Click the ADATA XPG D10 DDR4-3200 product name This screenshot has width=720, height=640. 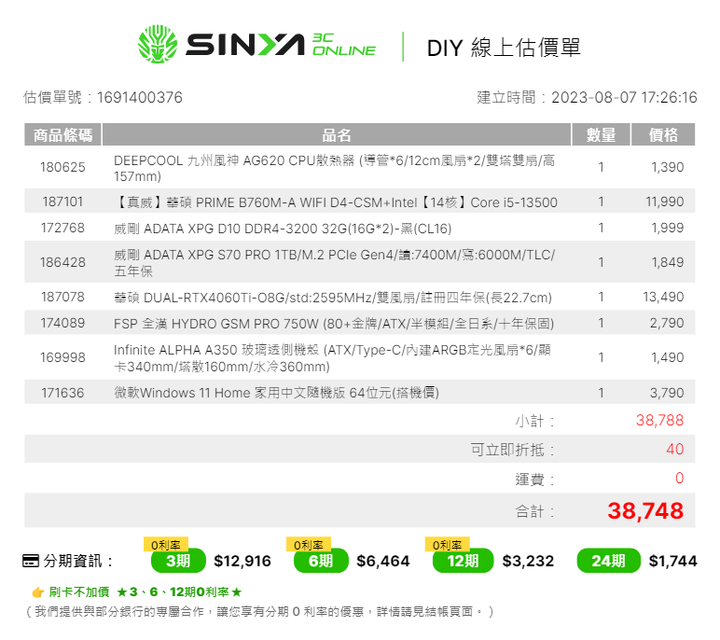(283, 228)
